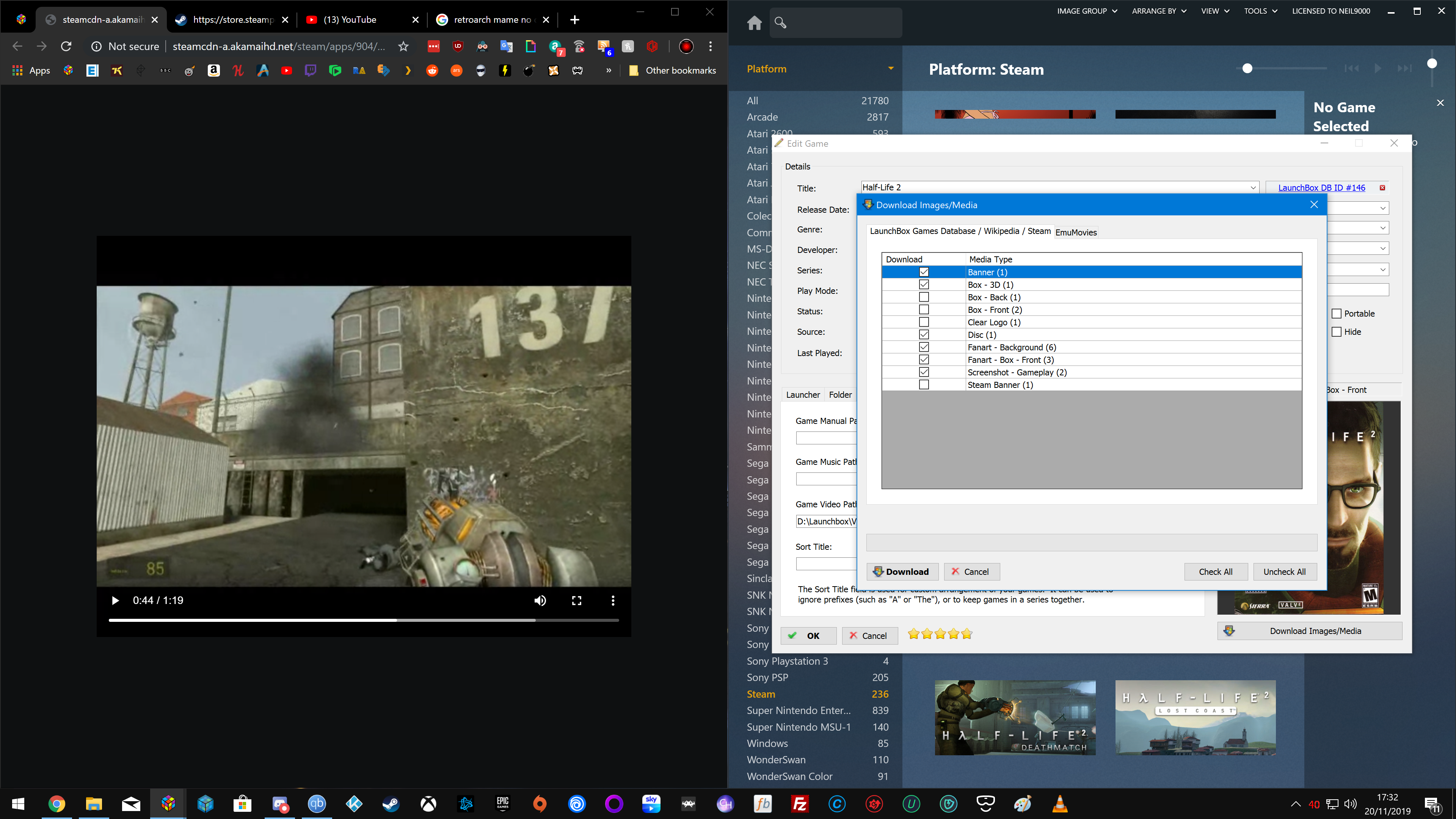Switch to the EmuMovies tab
Image resolution: width=1456 pixels, height=819 pixels.
tap(1076, 232)
